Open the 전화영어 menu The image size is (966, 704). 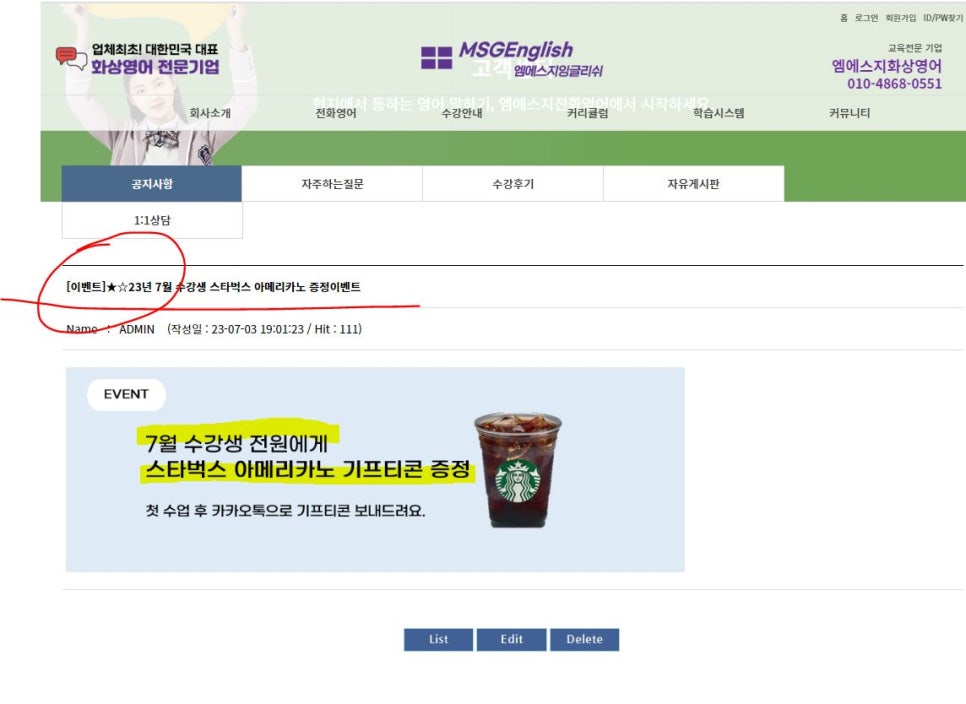336,113
